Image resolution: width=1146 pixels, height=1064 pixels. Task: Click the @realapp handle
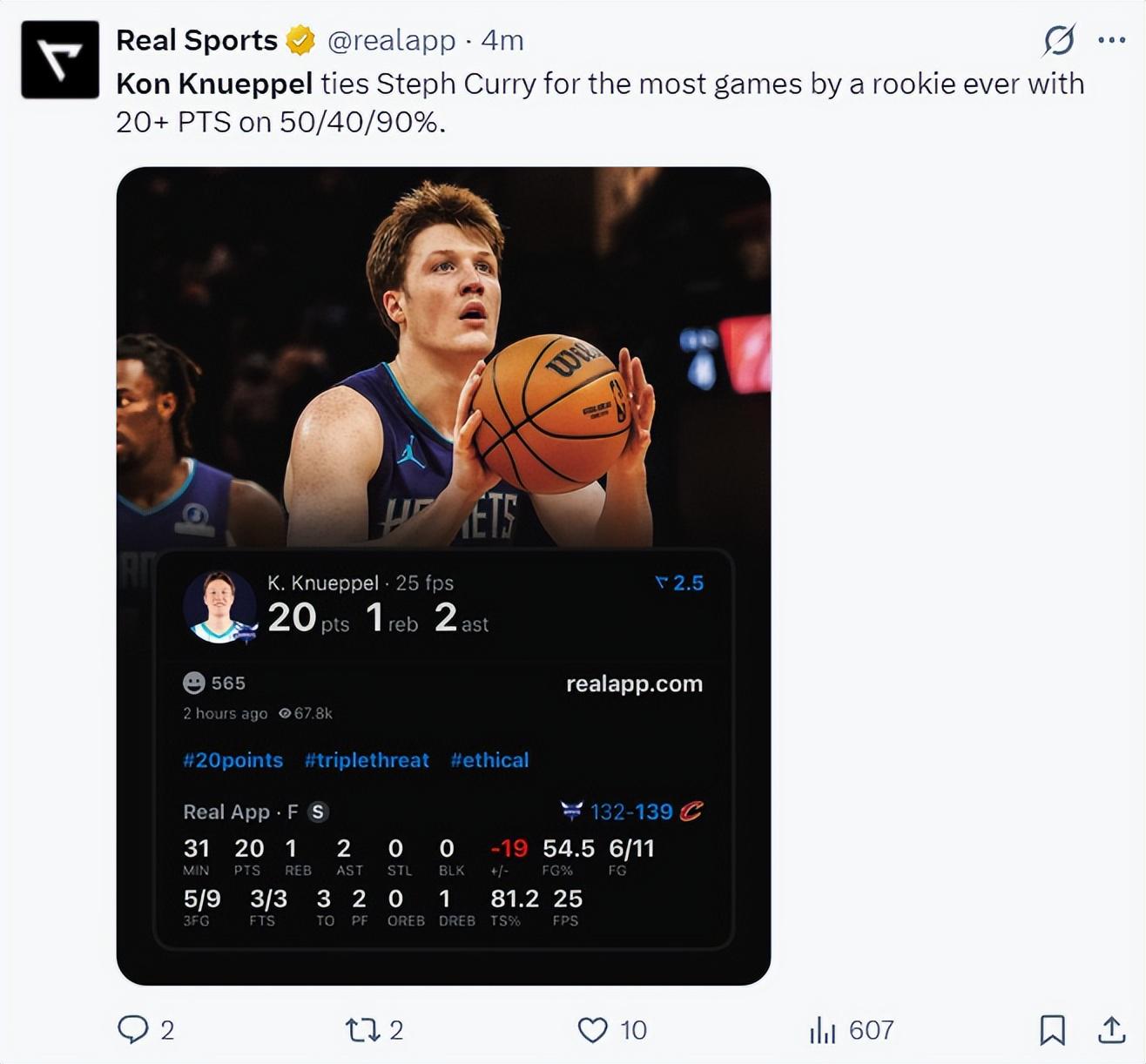click(x=391, y=40)
